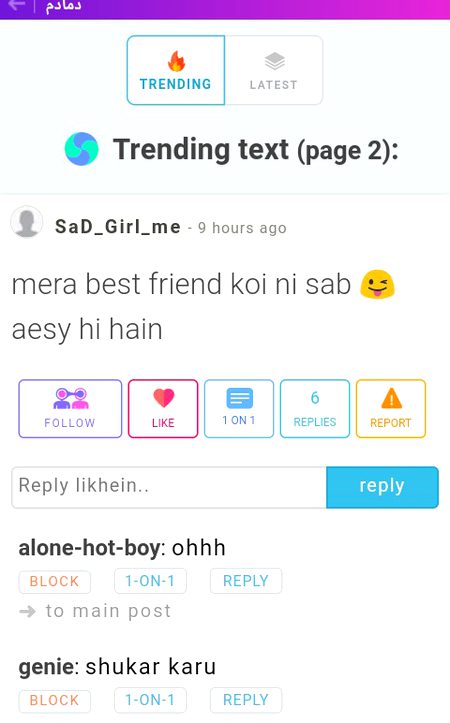Reply to genie's comment

[x=246, y=700]
